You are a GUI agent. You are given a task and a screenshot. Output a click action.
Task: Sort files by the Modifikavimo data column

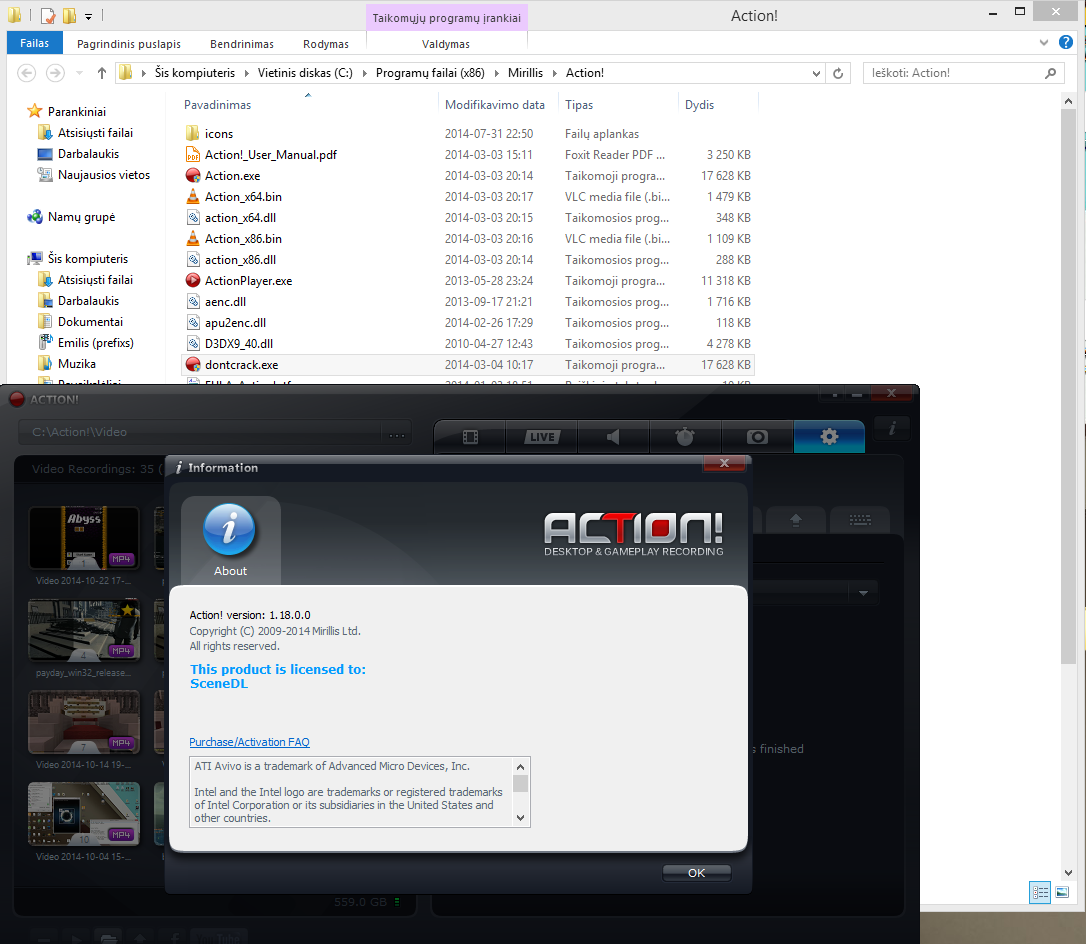[495, 105]
